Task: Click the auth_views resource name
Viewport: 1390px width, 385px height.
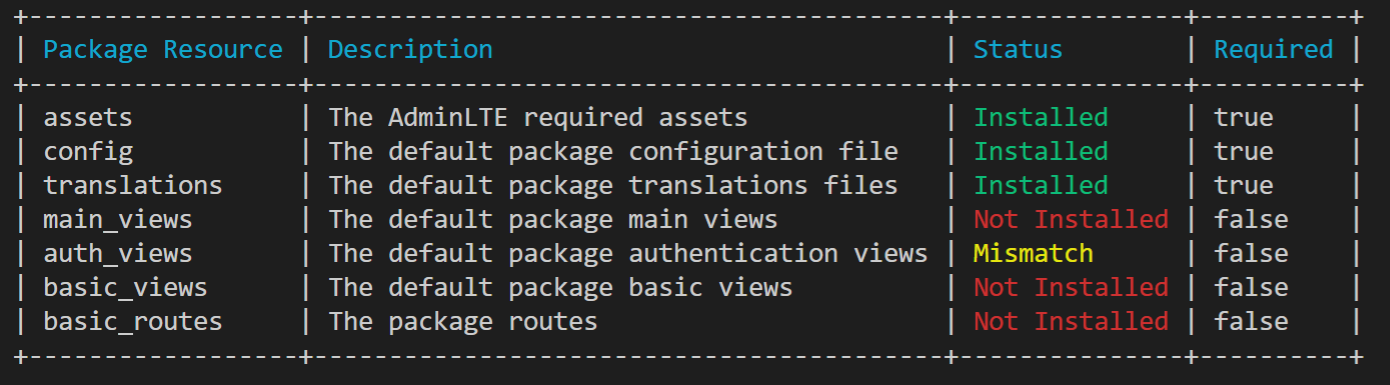Action: [118, 254]
